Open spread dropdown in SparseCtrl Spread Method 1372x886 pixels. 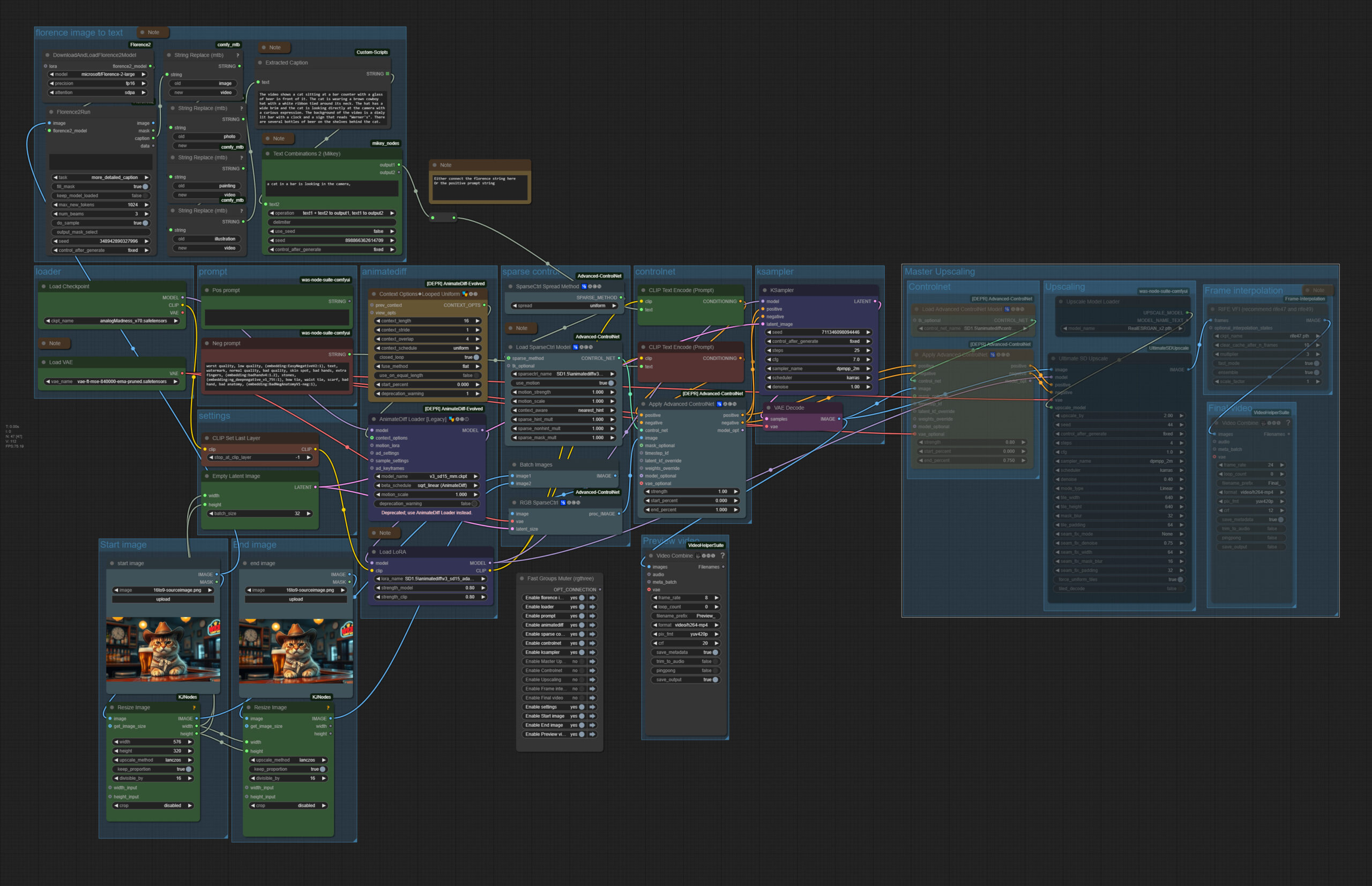click(564, 306)
